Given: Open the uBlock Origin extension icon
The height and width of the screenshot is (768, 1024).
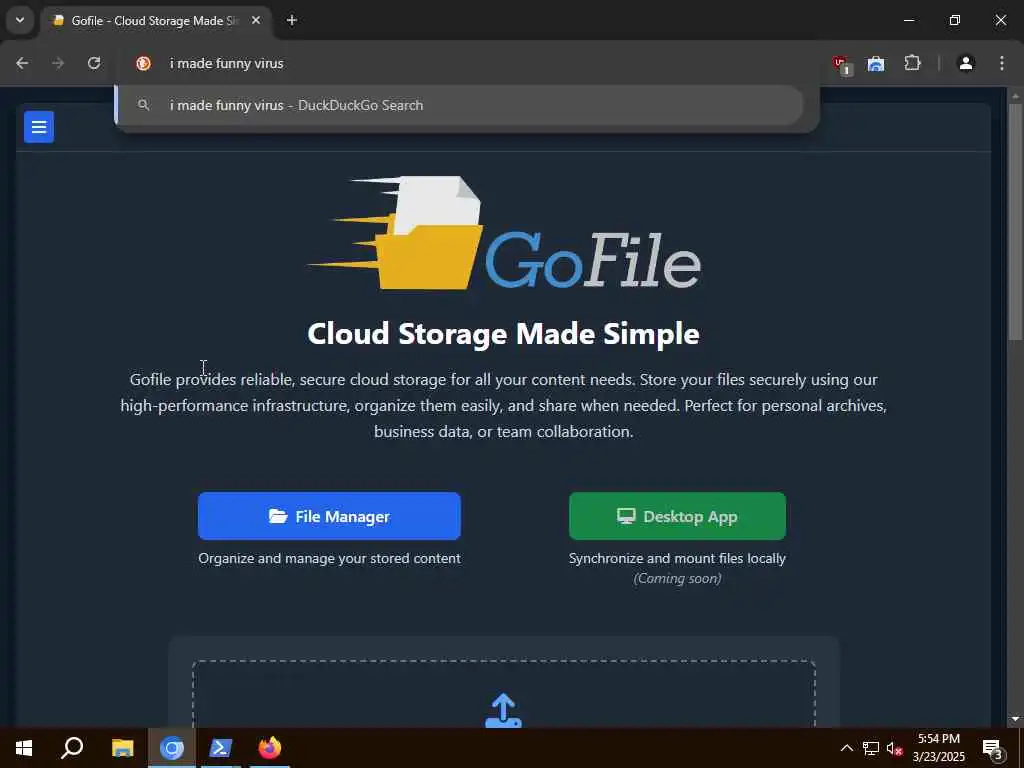Looking at the screenshot, I should click(842, 64).
